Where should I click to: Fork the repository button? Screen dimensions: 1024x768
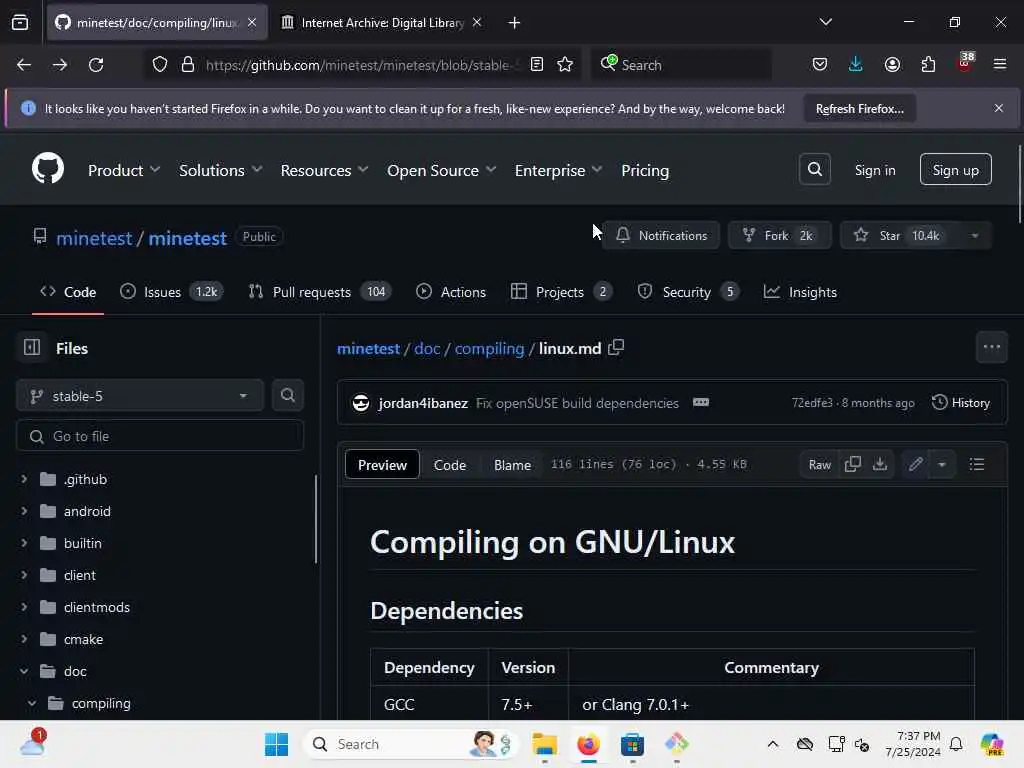(779, 235)
